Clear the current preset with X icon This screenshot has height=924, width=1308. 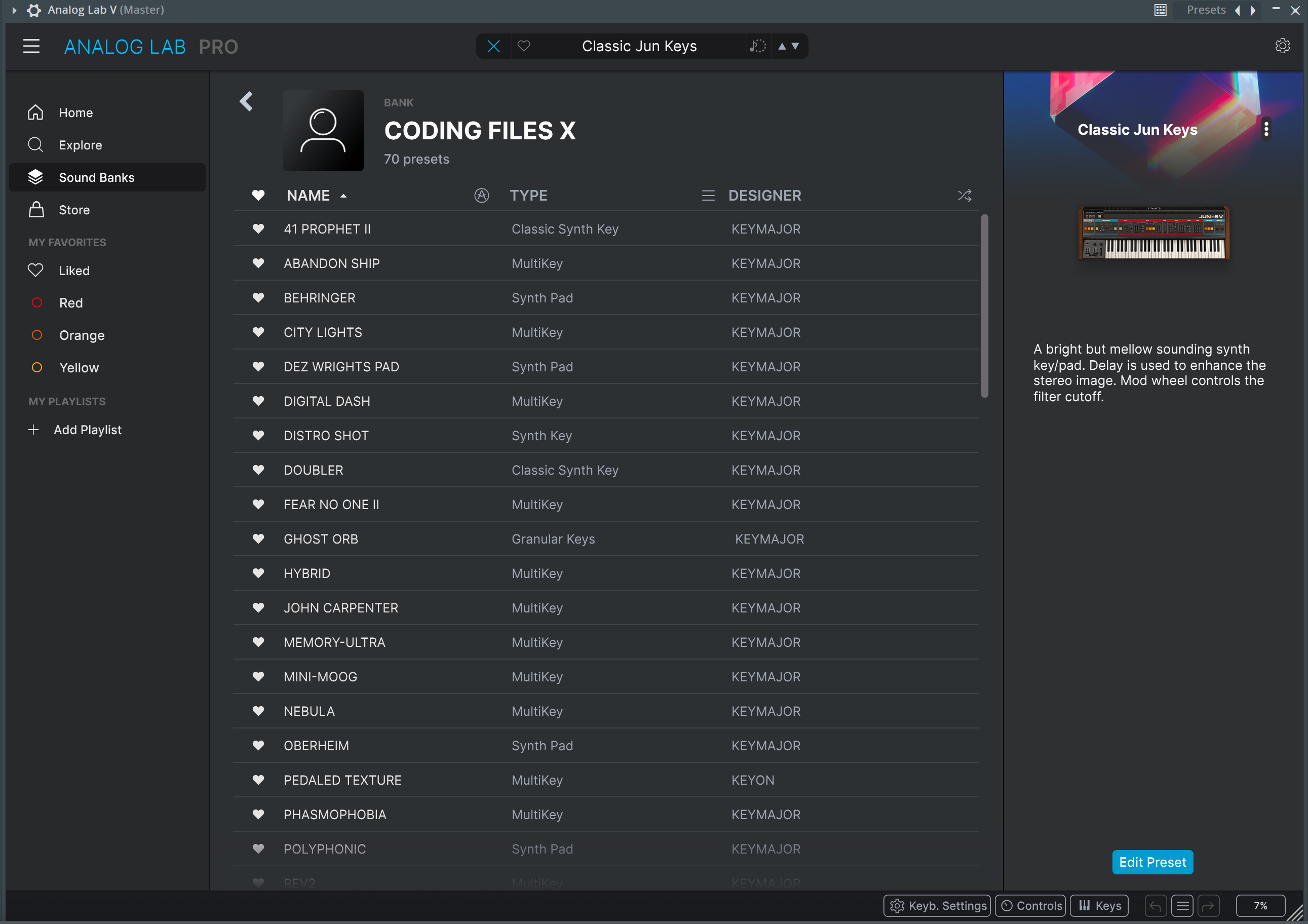(493, 46)
